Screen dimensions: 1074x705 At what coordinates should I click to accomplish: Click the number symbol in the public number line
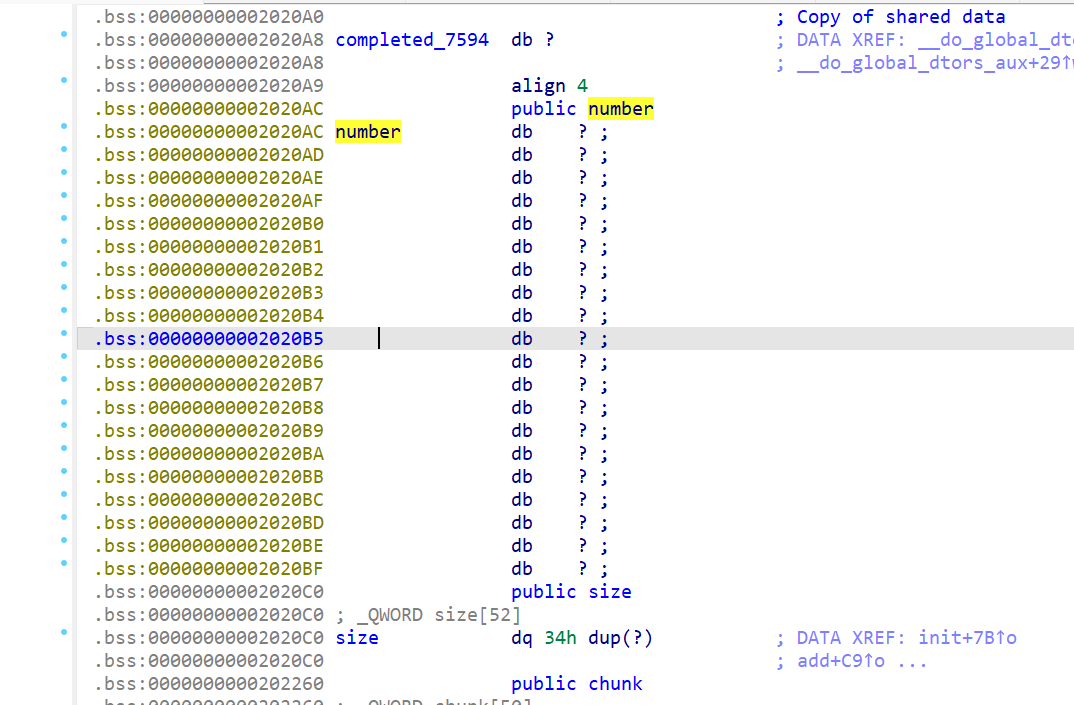[x=620, y=109]
